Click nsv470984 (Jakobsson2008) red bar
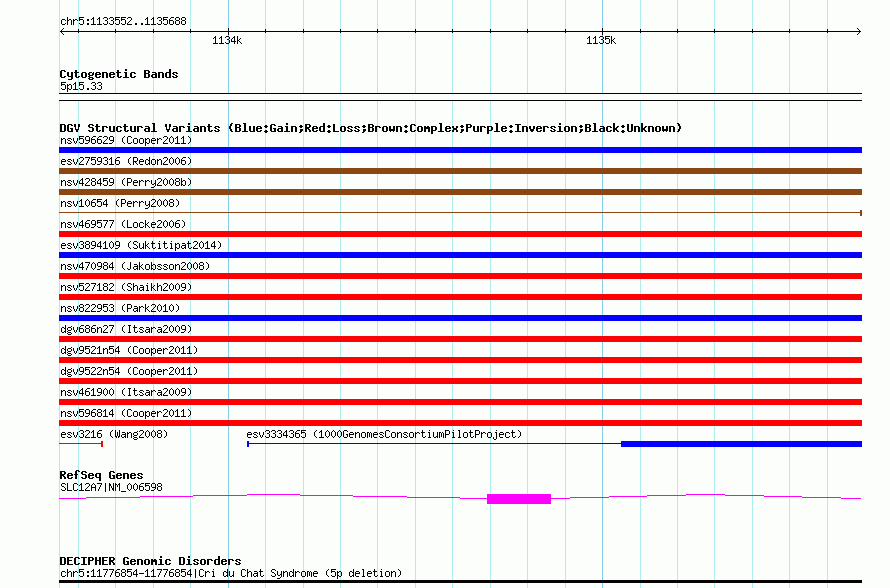 click(460, 276)
